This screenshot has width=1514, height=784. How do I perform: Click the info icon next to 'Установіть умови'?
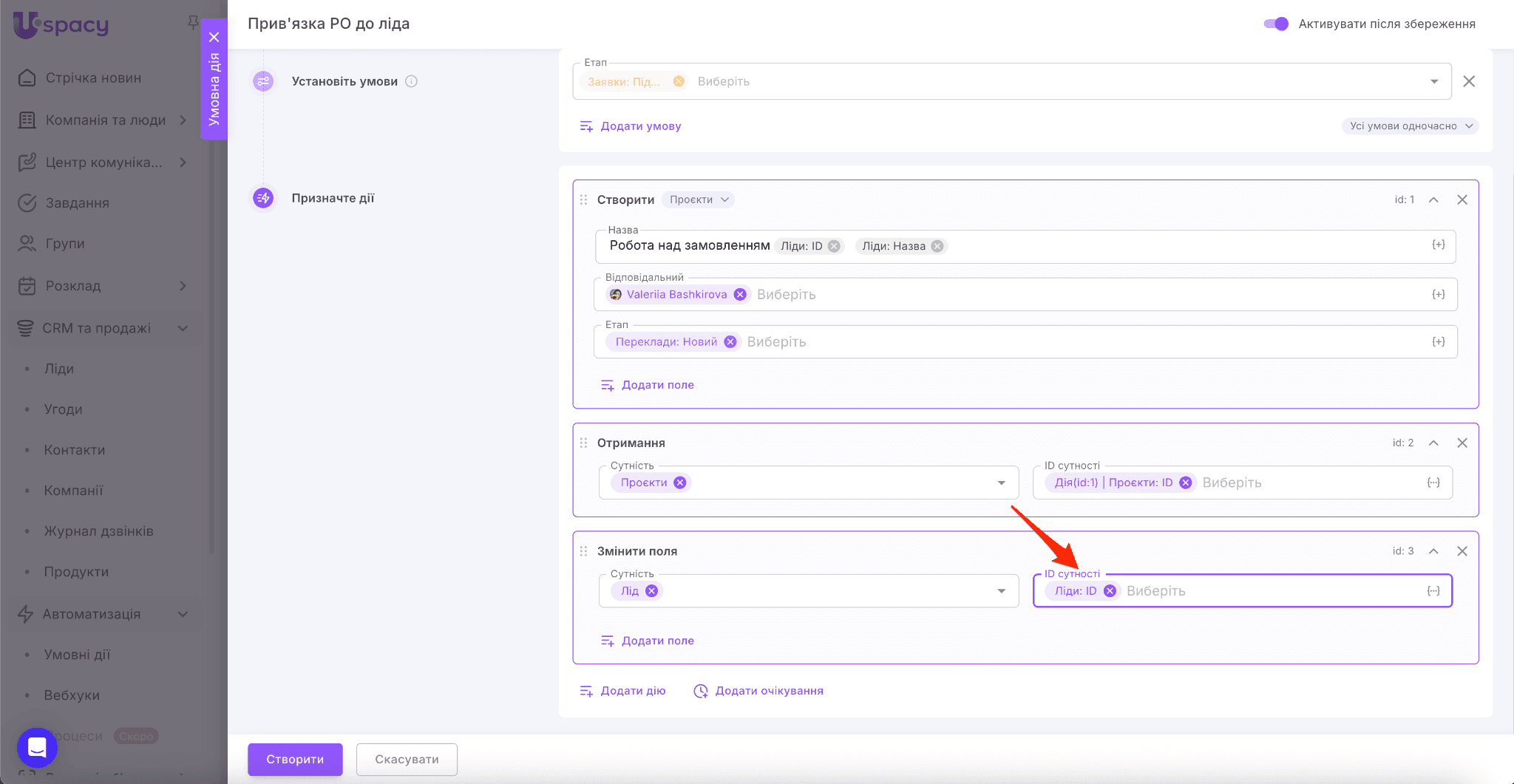pos(412,81)
